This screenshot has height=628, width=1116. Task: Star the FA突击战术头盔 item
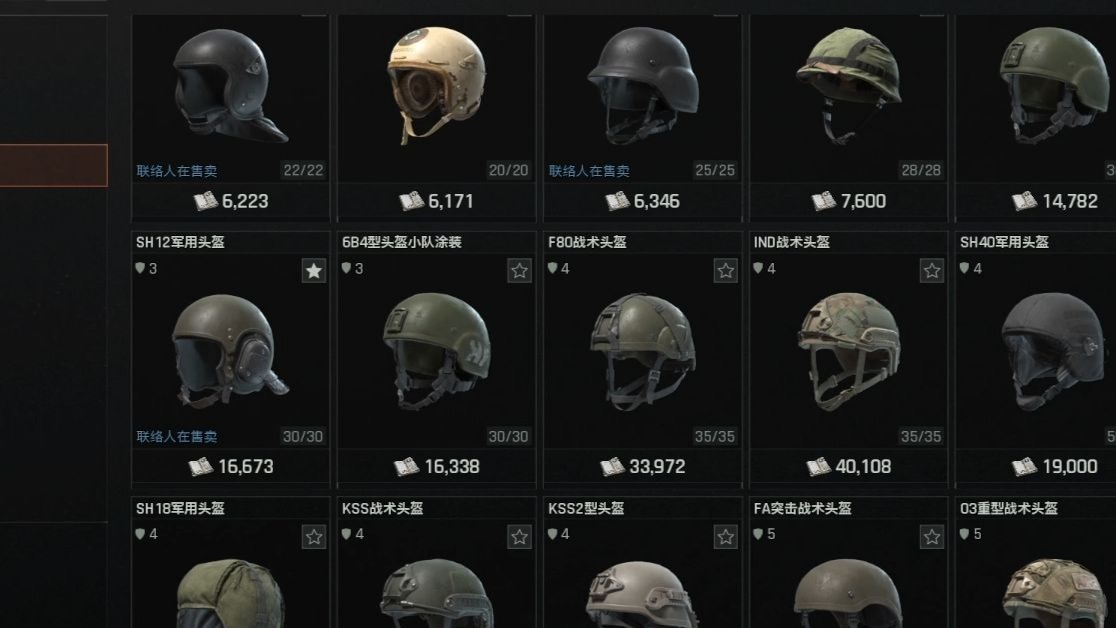point(932,537)
